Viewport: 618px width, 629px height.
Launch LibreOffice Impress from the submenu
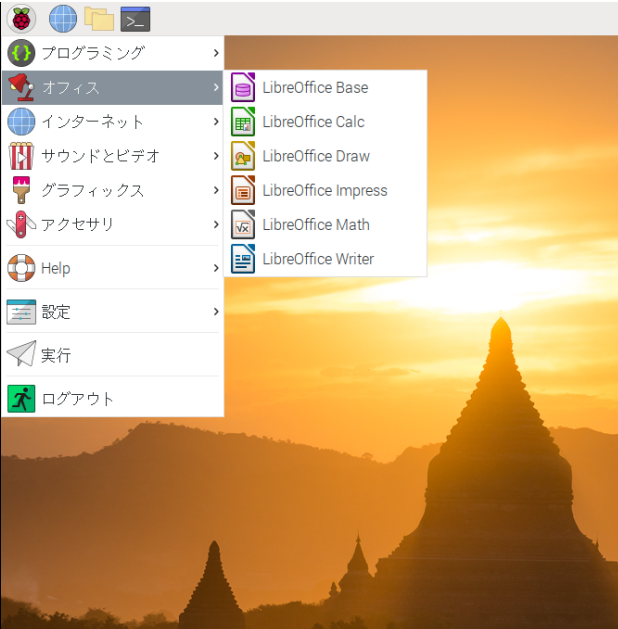[x=325, y=190]
